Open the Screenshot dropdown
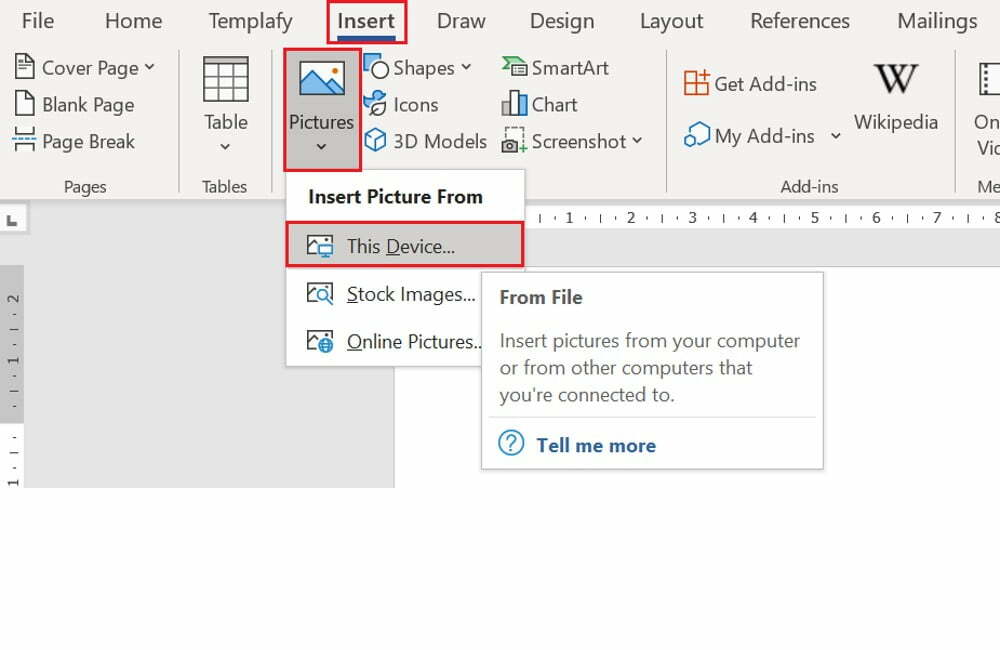This screenshot has width=1000, height=650. click(x=637, y=141)
